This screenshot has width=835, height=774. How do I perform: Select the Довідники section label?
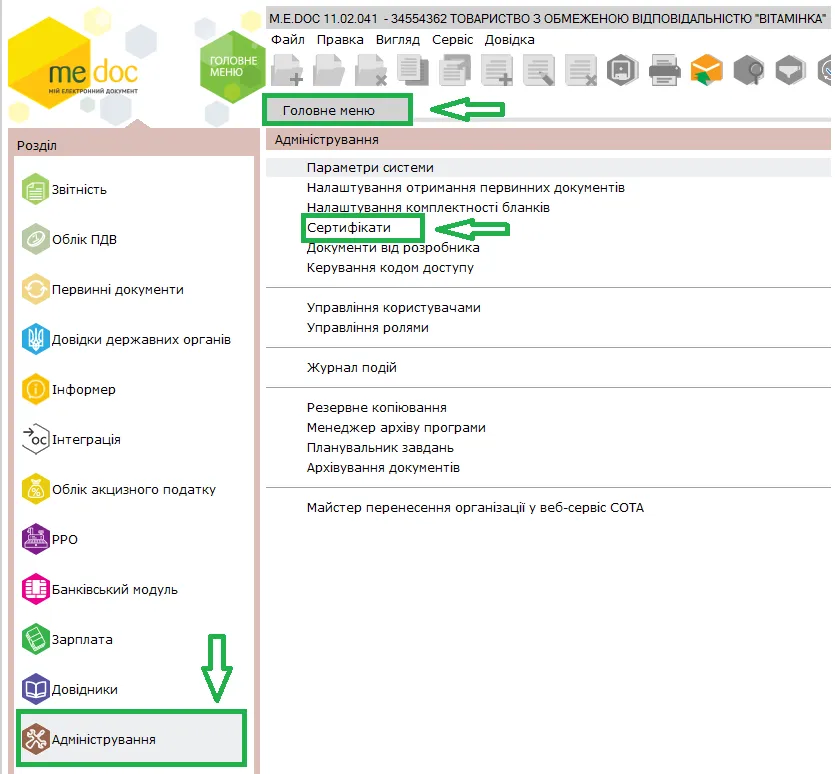pos(85,689)
